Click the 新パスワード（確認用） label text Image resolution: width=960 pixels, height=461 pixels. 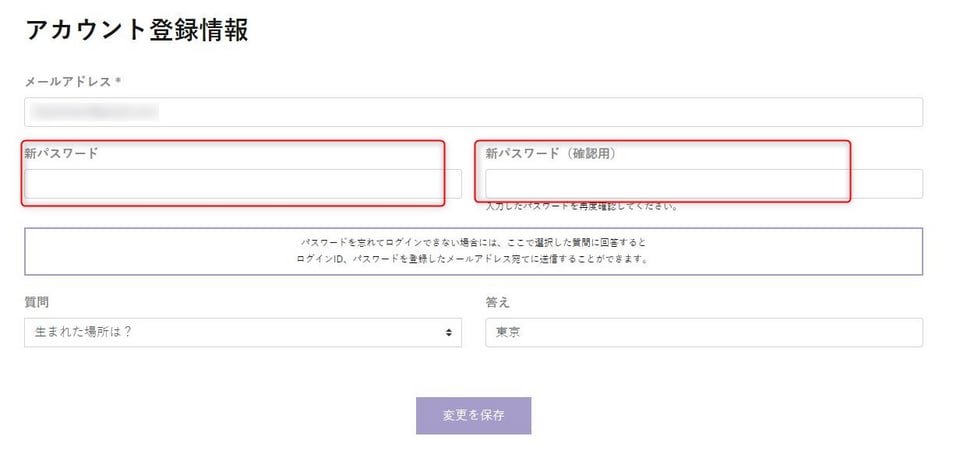click(x=551, y=154)
